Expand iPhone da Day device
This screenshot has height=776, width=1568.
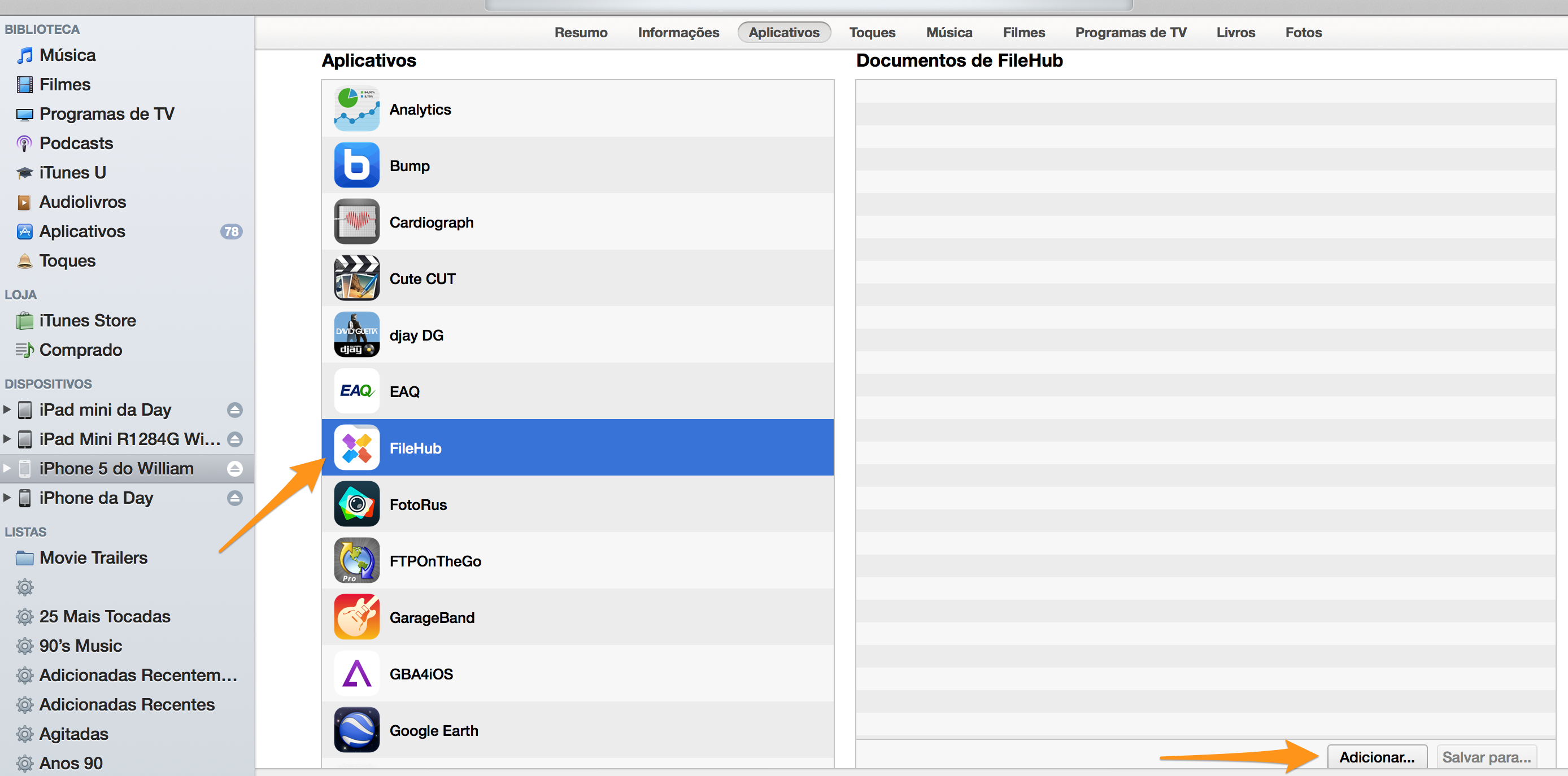pyautogui.click(x=7, y=497)
